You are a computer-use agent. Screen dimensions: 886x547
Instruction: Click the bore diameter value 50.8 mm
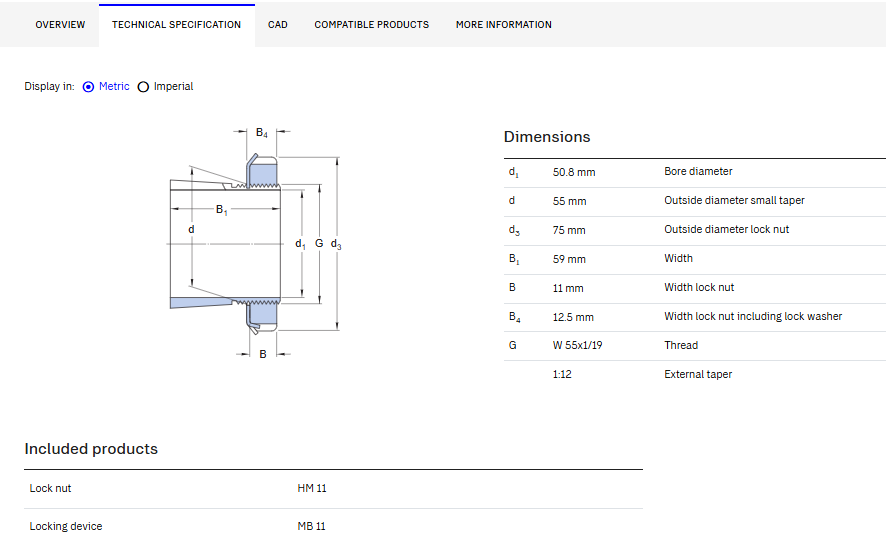click(574, 172)
